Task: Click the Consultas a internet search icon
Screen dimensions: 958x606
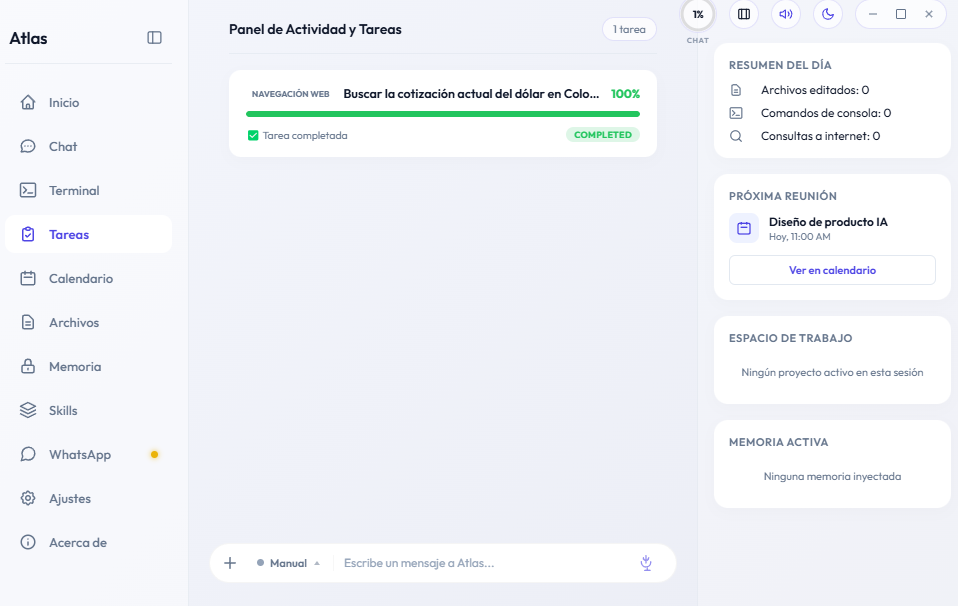Action: coord(736,136)
